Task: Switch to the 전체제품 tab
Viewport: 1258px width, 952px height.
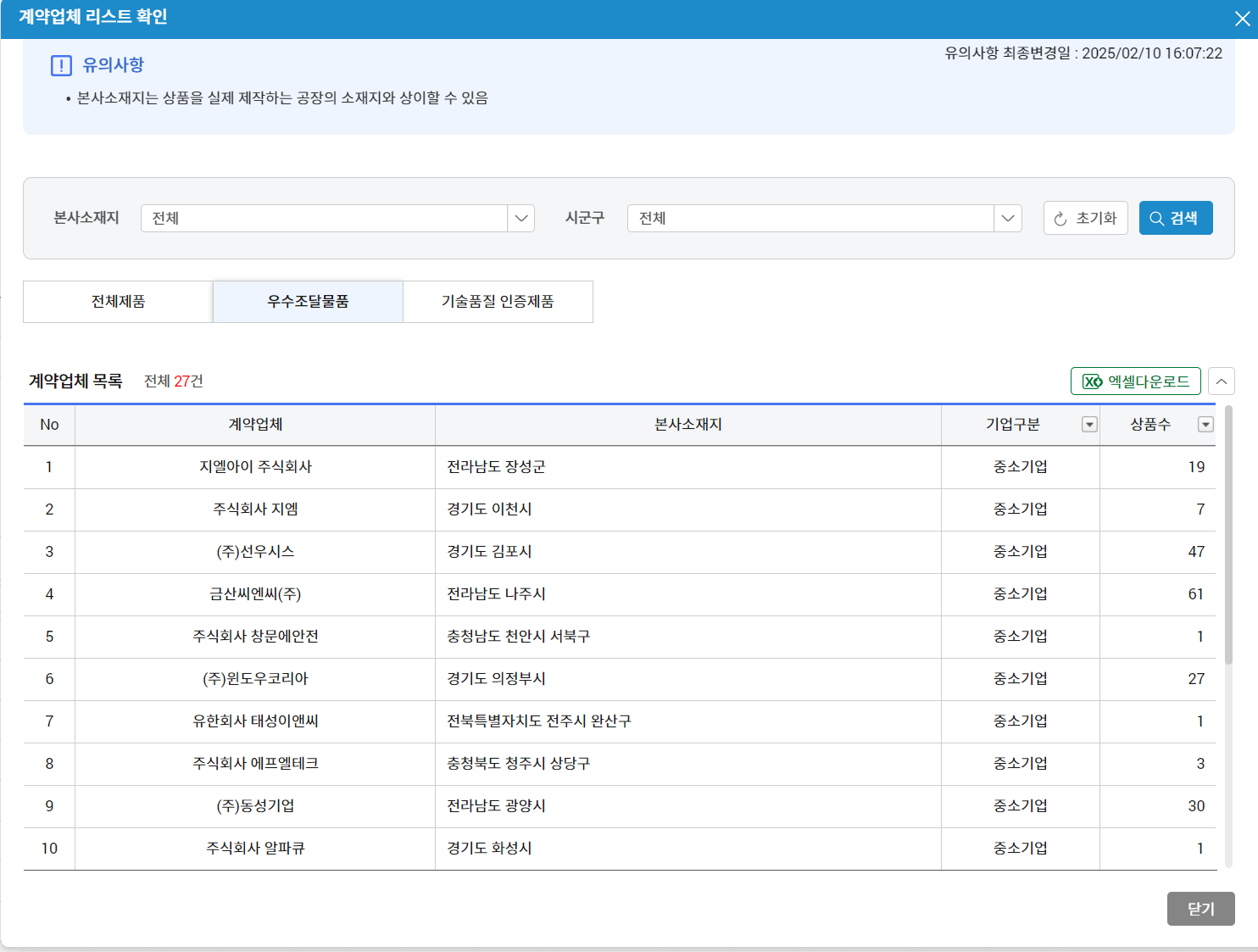Action: click(x=118, y=302)
